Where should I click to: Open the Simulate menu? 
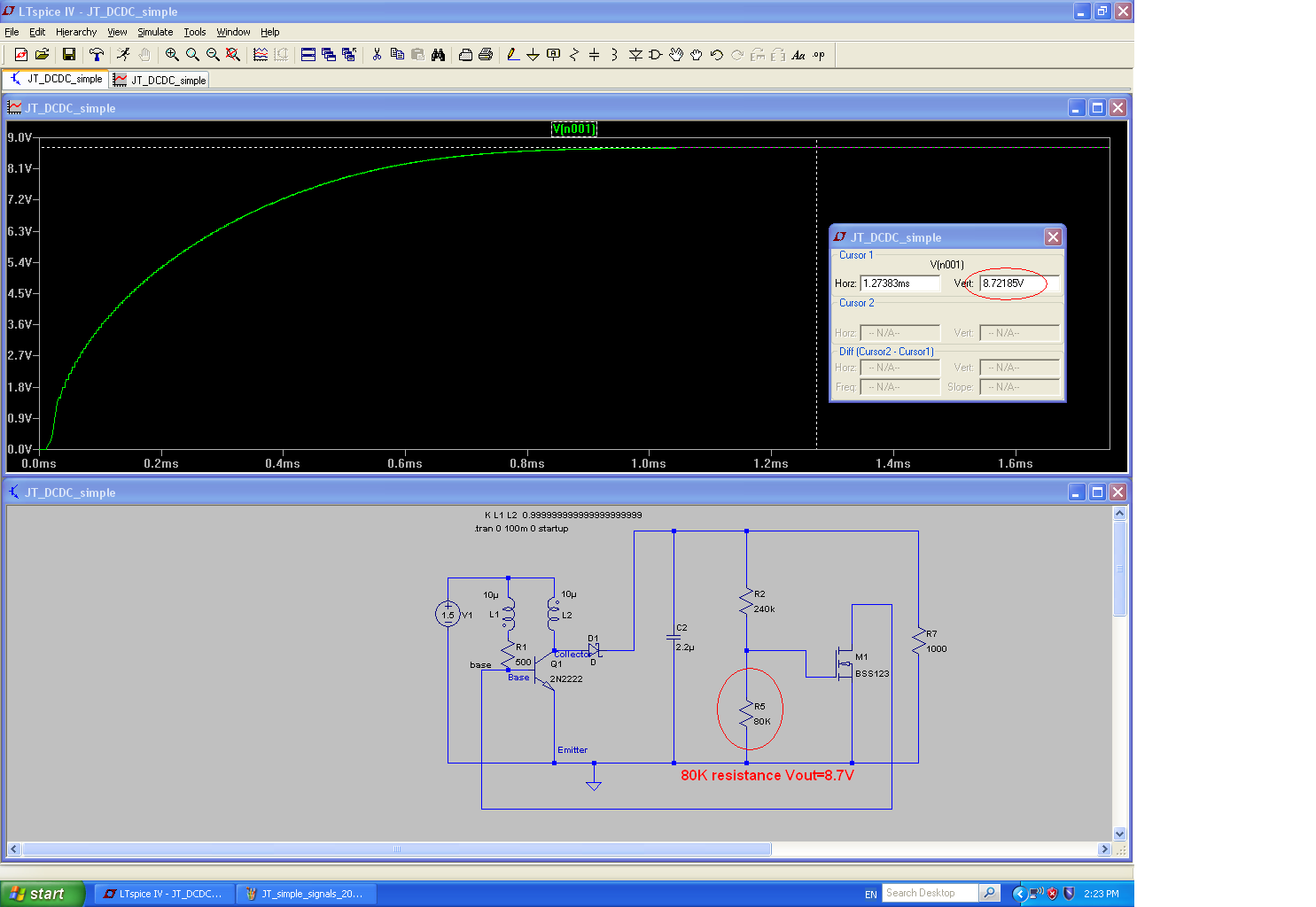point(155,32)
